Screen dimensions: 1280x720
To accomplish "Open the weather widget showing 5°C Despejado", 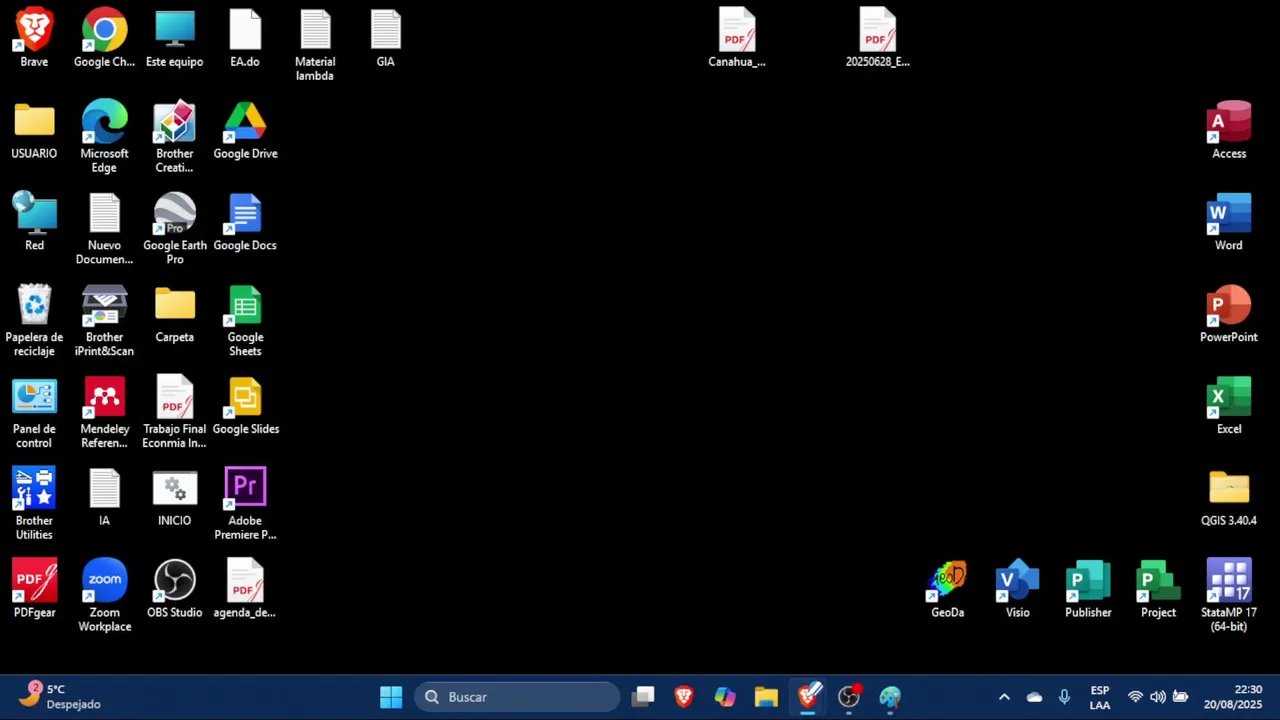I will coord(62,696).
